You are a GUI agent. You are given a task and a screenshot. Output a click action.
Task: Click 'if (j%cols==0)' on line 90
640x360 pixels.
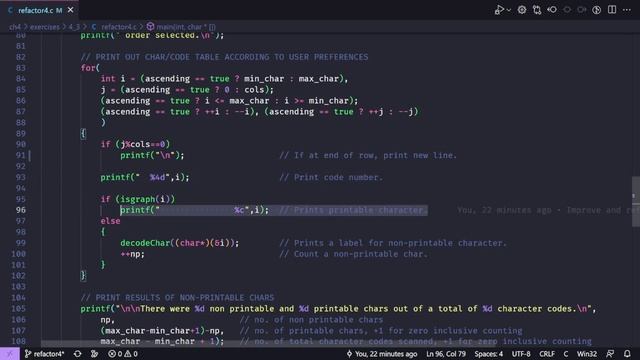[x=135, y=144]
